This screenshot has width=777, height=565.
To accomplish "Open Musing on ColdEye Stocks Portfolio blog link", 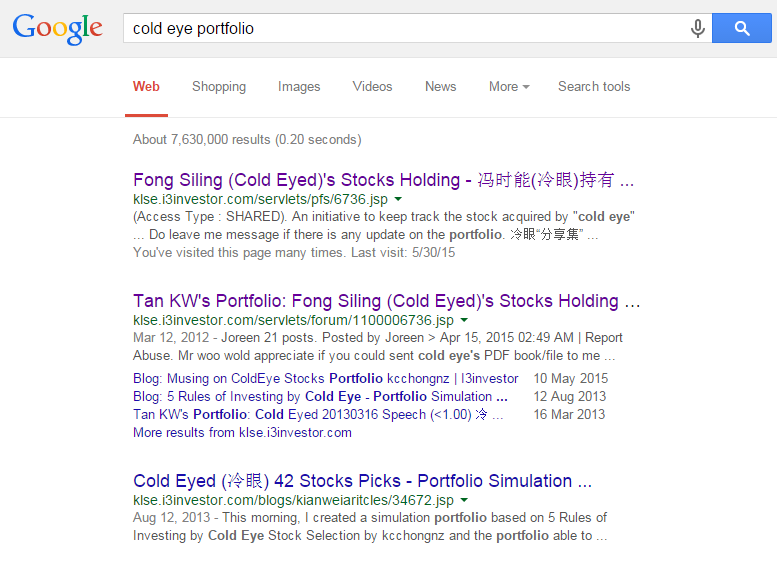I will (325, 379).
